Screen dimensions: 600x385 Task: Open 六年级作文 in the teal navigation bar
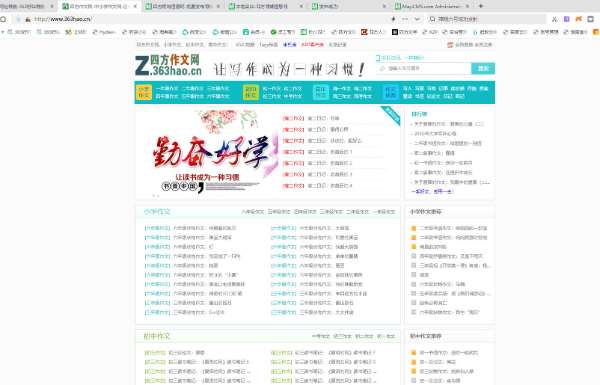pos(218,96)
